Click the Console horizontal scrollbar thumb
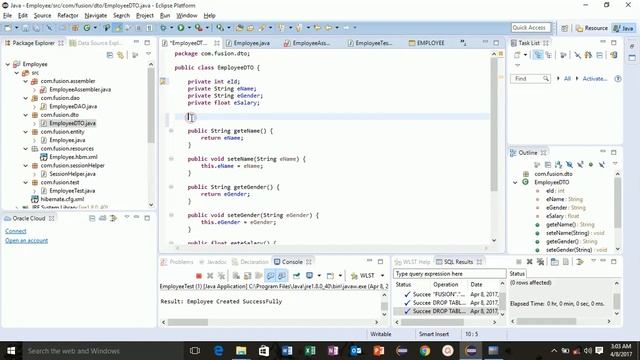Screen dimensions: 640x360 (188, 322)
